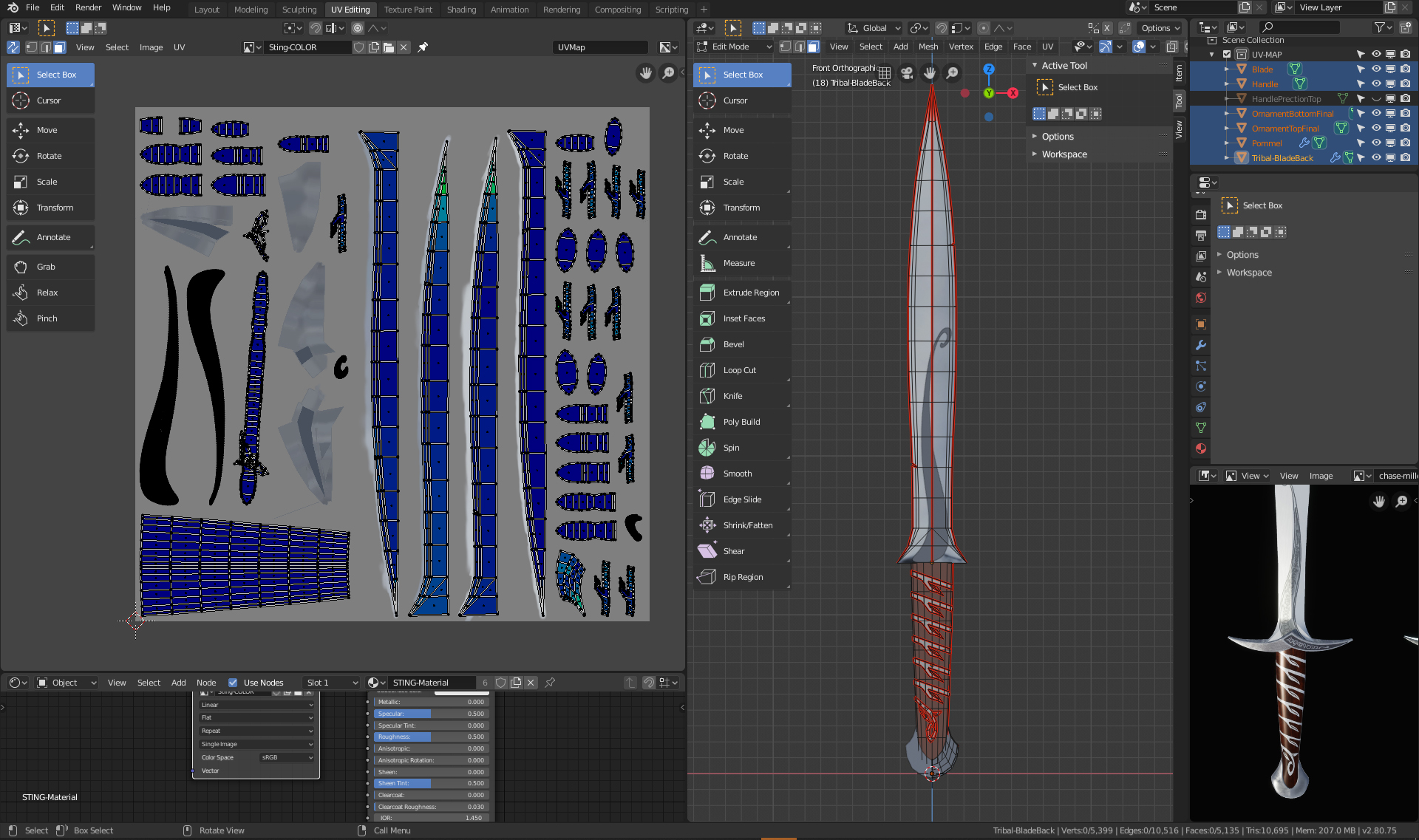
Task: Activate the Shrink/Fatten tool
Action: [x=747, y=525]
